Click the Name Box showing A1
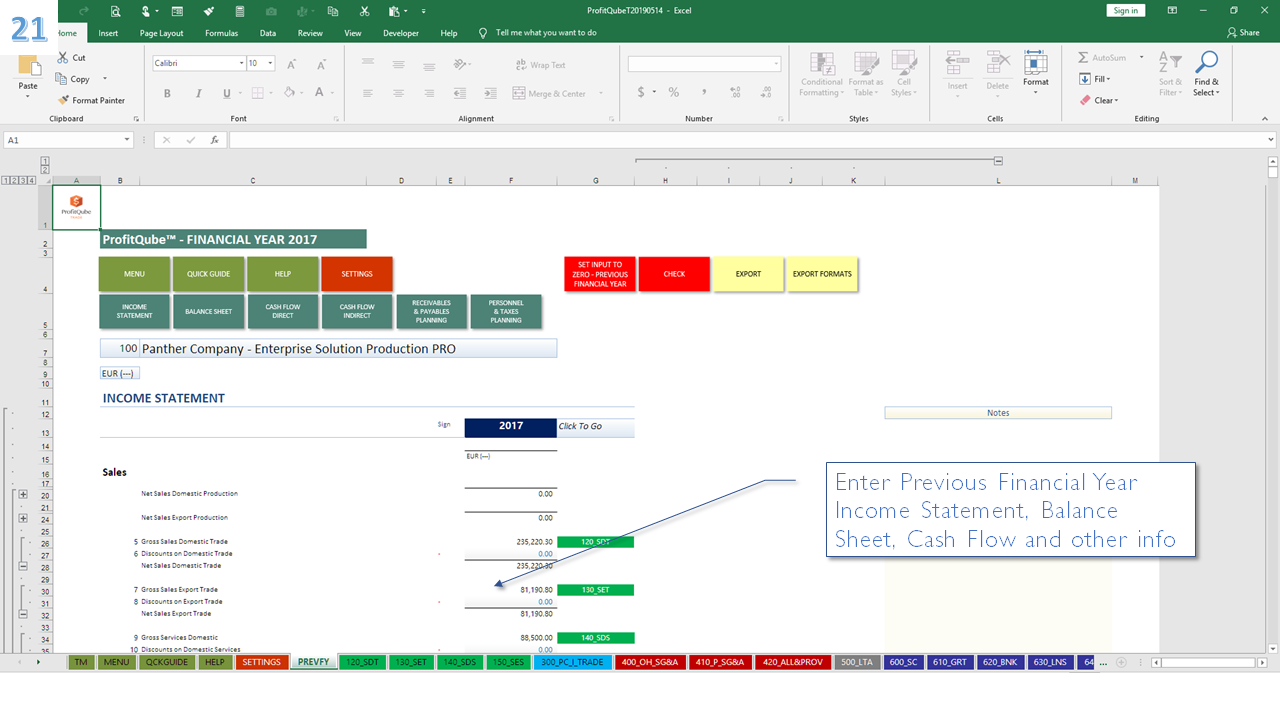This screenshot has height=720, width=1280. point(70,140)
